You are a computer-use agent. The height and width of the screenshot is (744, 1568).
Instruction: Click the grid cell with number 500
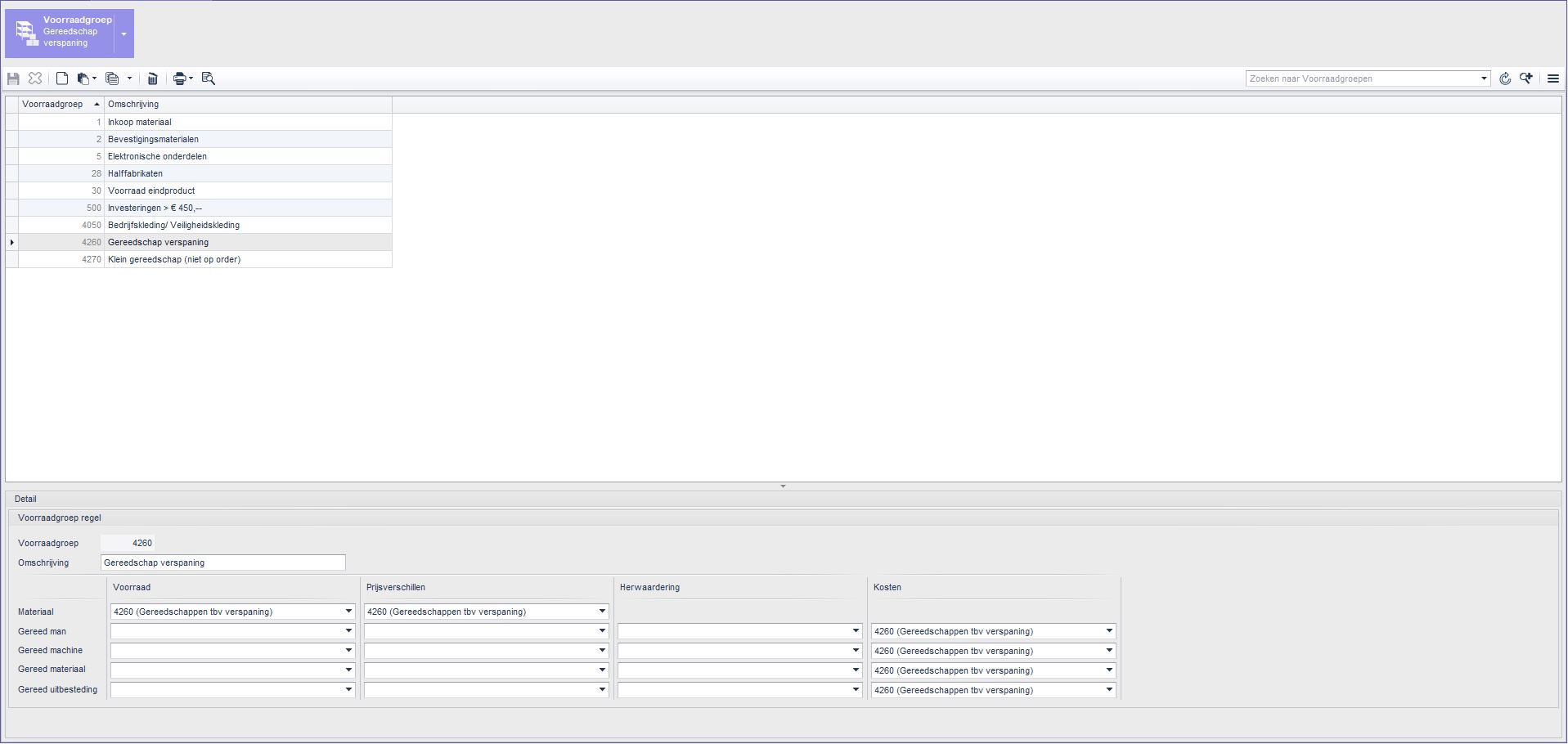[x=61, y=208]
